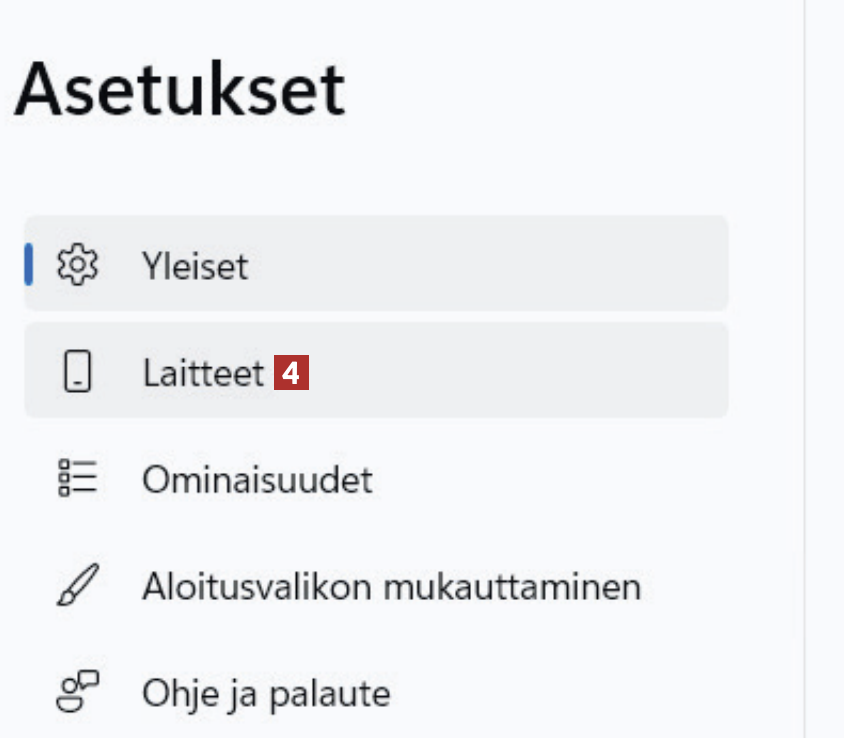Click the Yleiset text label

point(194,267)
